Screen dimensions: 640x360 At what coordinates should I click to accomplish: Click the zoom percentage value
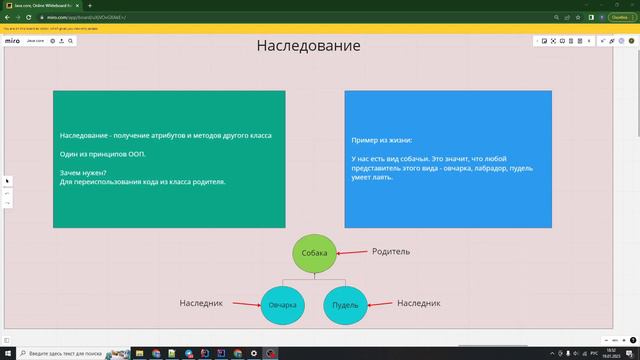pyautogui.click(x=615, y=340)
